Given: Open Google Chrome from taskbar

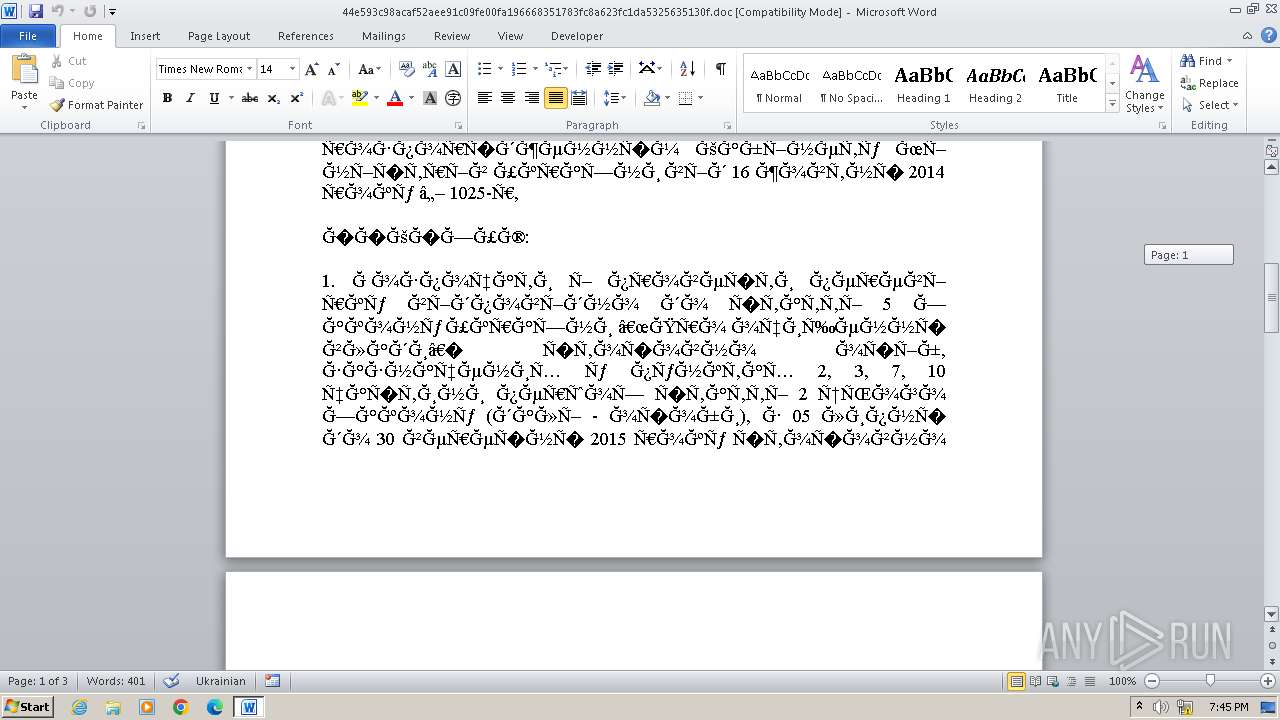Looking at the screenshot, I should tap(181, 707).
